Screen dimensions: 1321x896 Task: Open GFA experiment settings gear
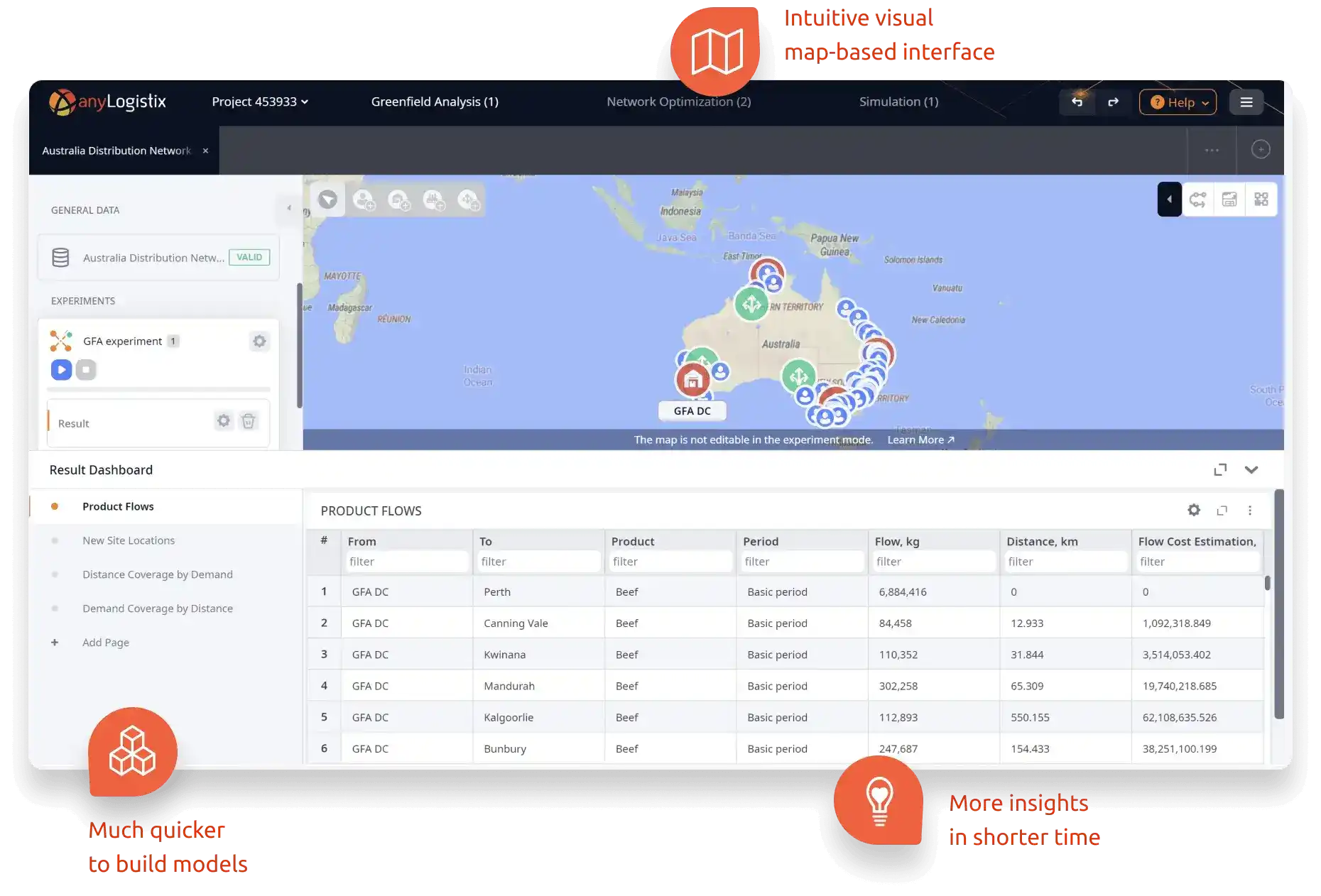pos(259,342)
